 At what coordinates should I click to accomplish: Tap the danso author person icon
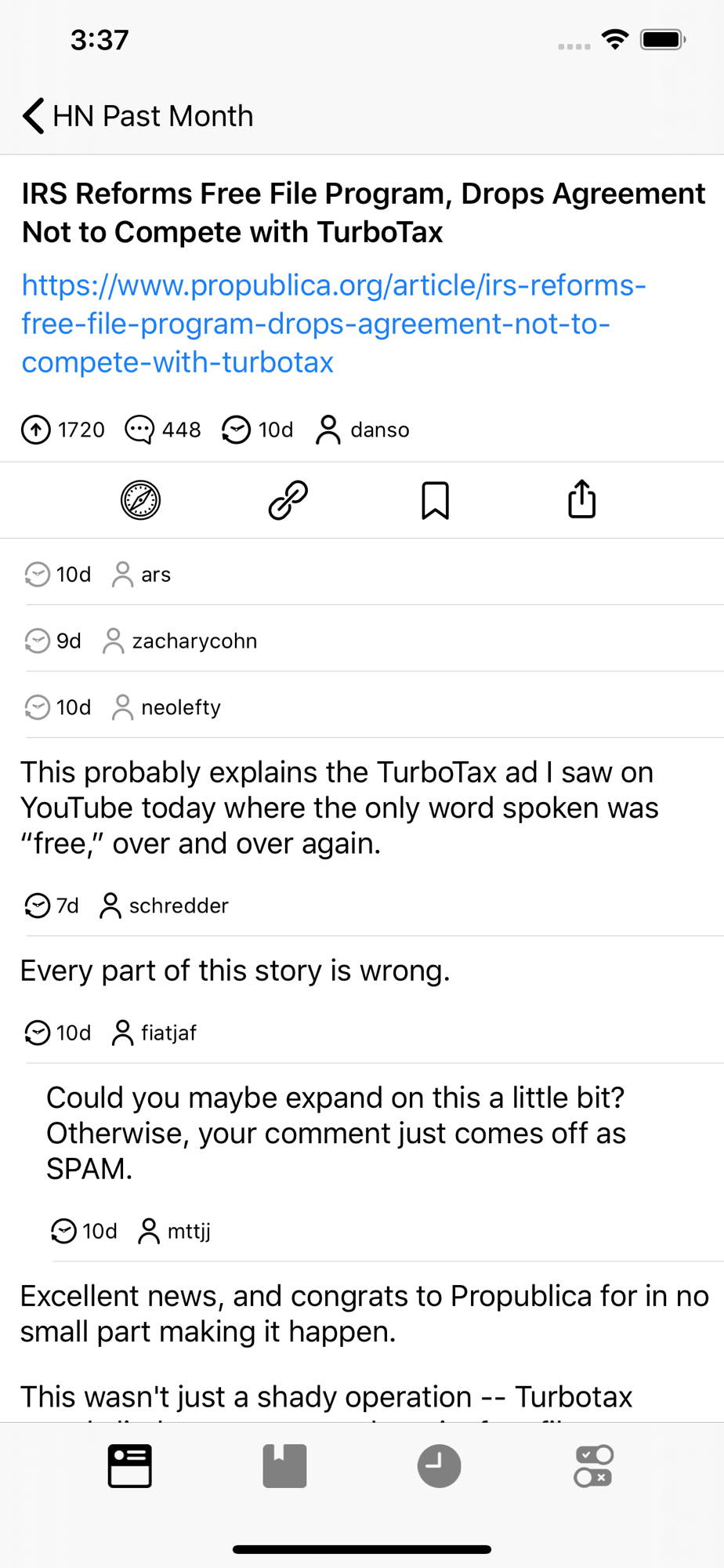tap(328, 430)
